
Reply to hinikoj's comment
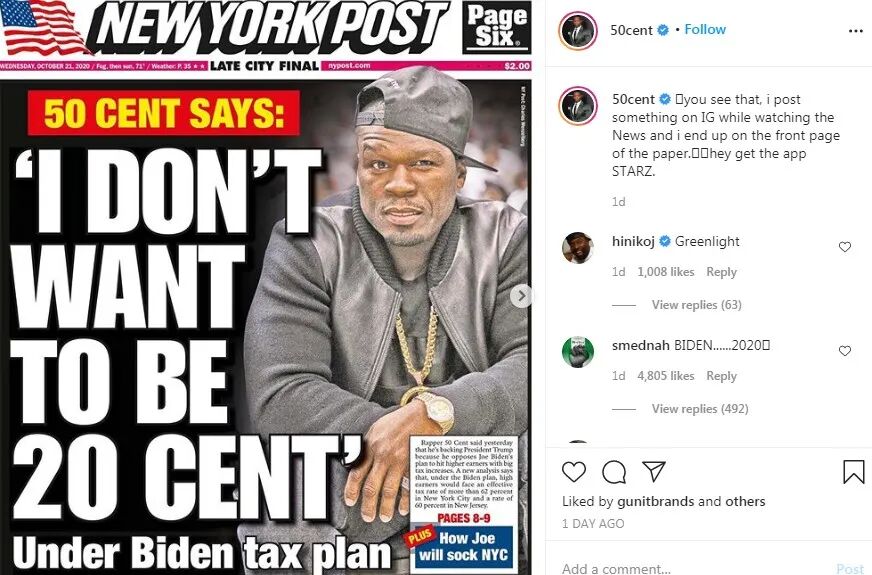721,272
